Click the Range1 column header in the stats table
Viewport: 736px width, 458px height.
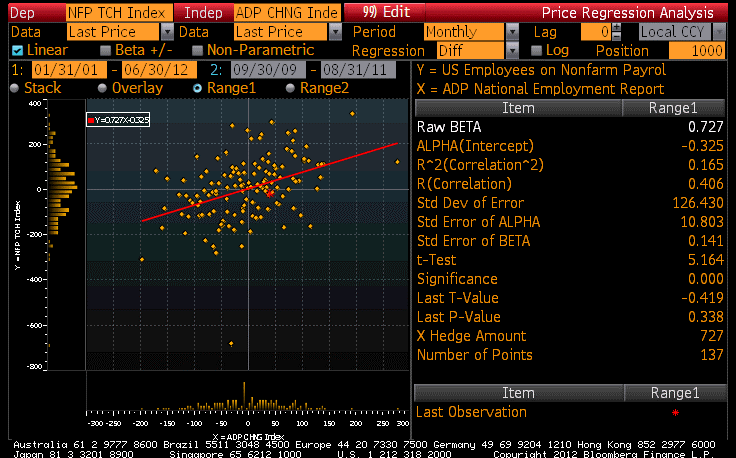[x=673, y=108]
